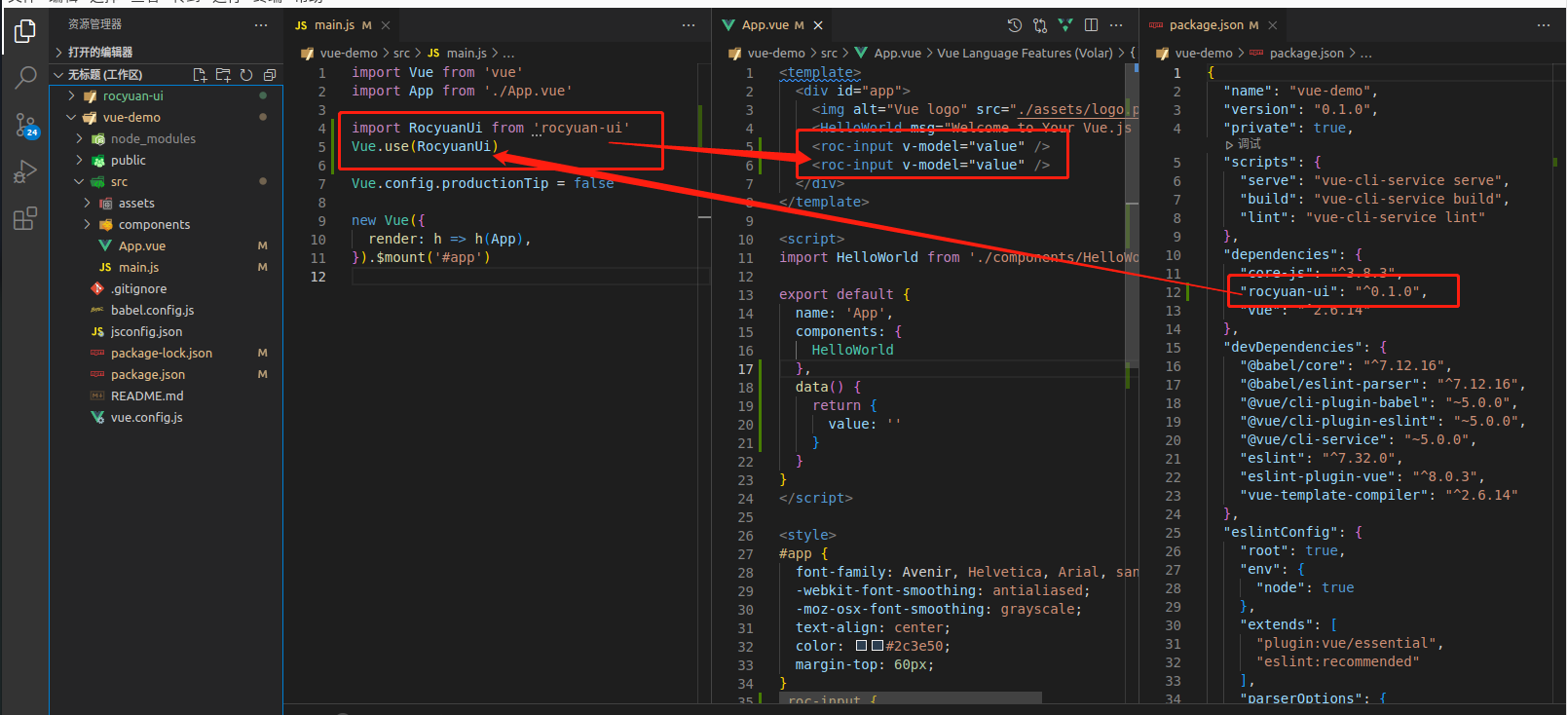The width and height of the screenshot is (1568, 715).
Task: Open main.js from the explorer tree
Action: coord(166,268)
